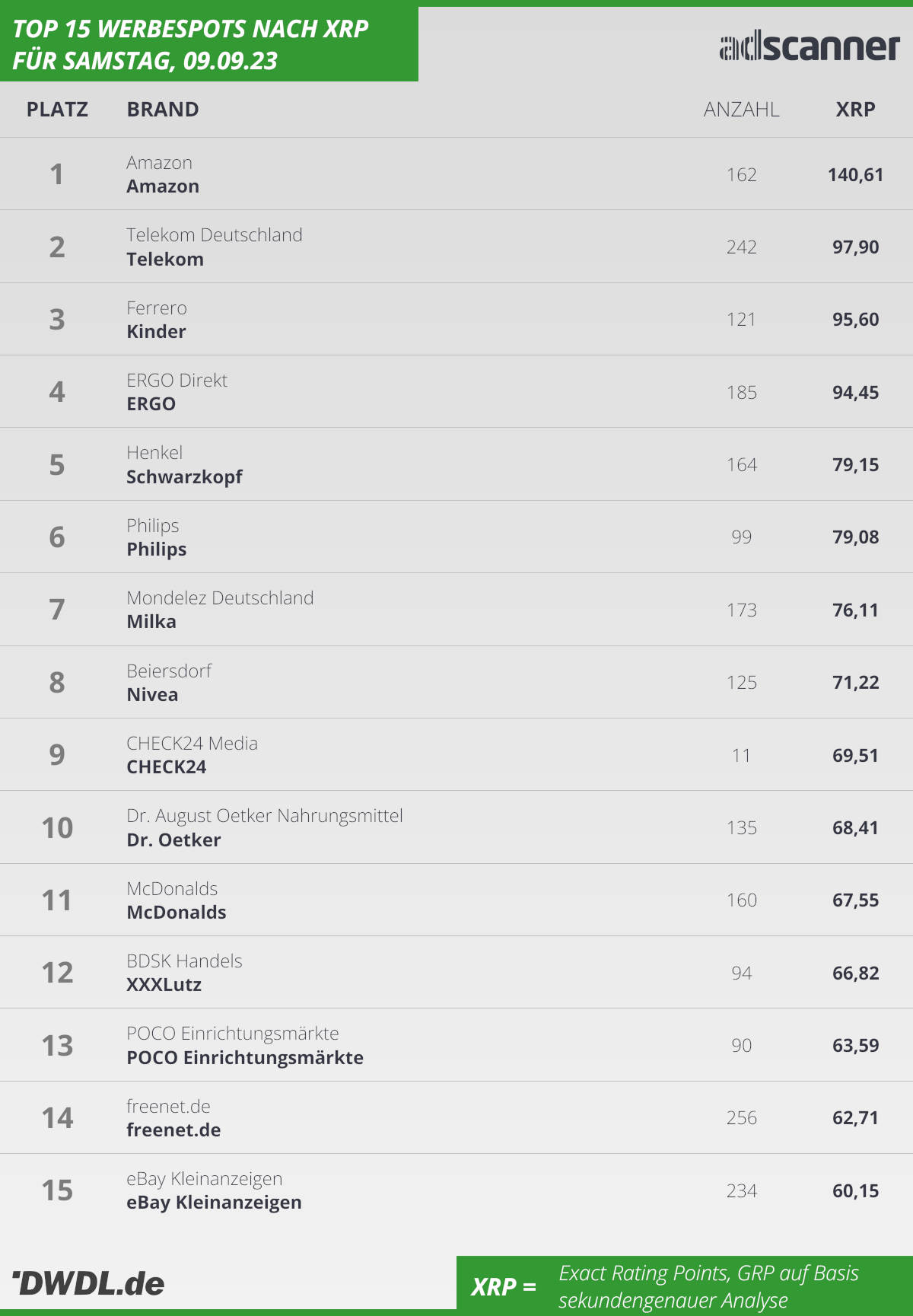Click the Philips XRP value 79,08
913x1316 pixels.
pos(855,537)
